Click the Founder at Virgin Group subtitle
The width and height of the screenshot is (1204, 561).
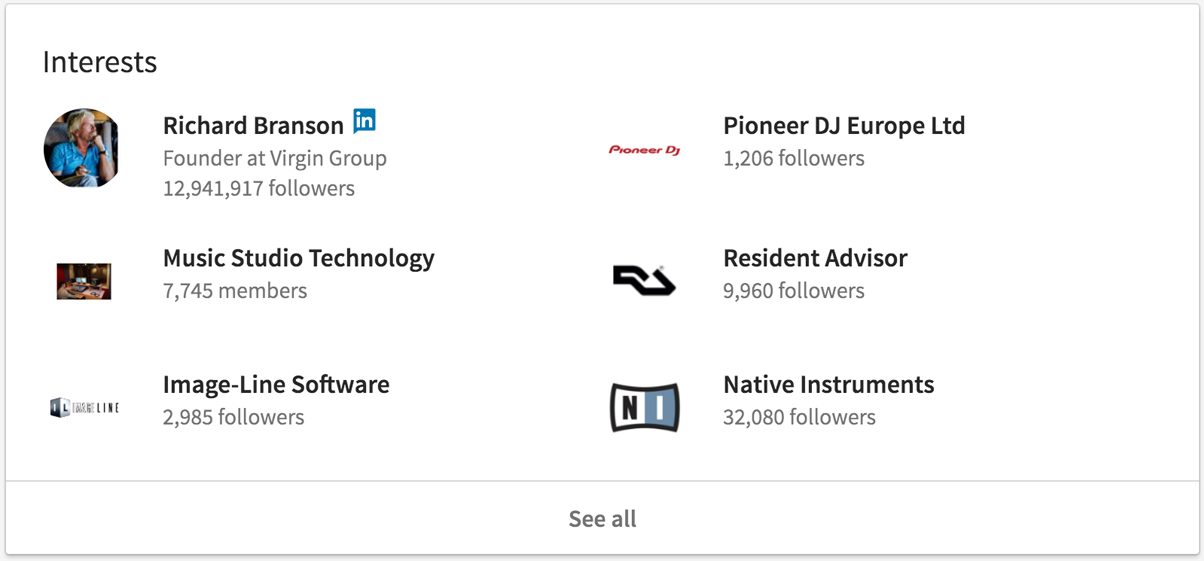click(x=275, y=158)
